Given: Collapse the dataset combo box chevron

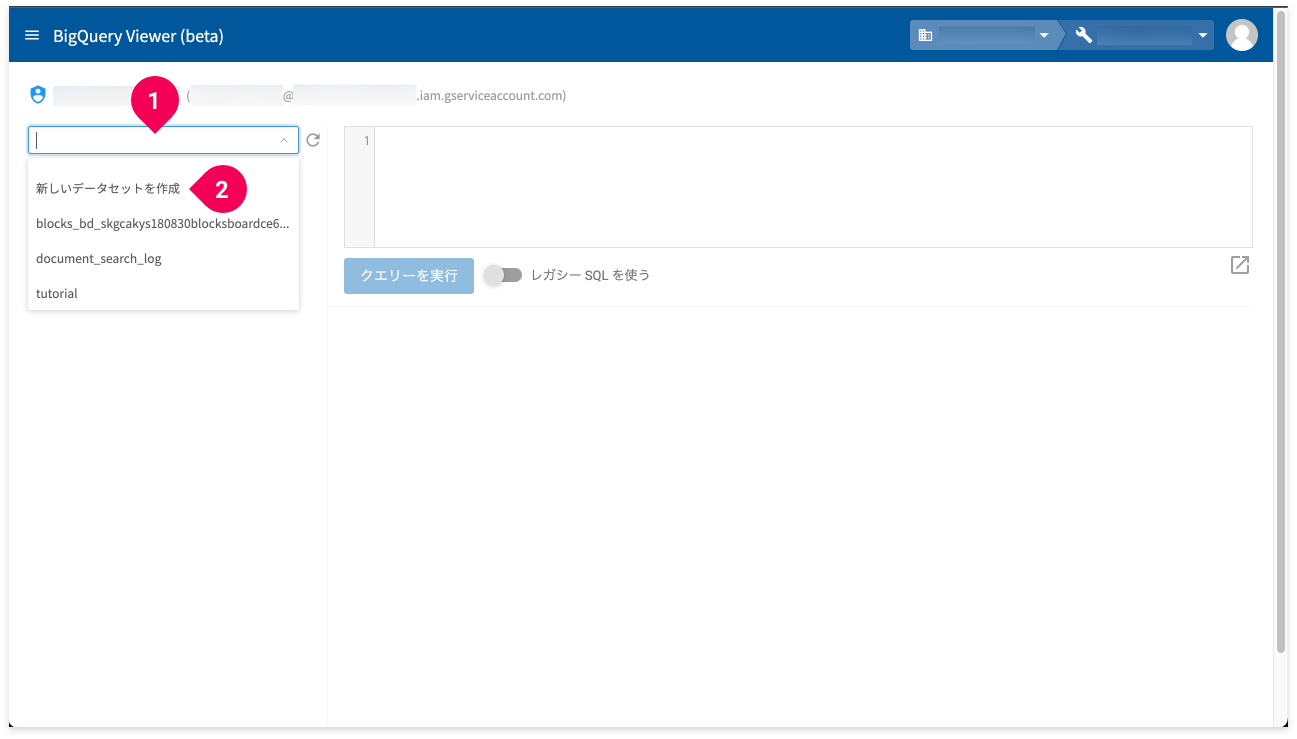Looking at the screenshot, I should pyautogui.click(x=284, y=140).
